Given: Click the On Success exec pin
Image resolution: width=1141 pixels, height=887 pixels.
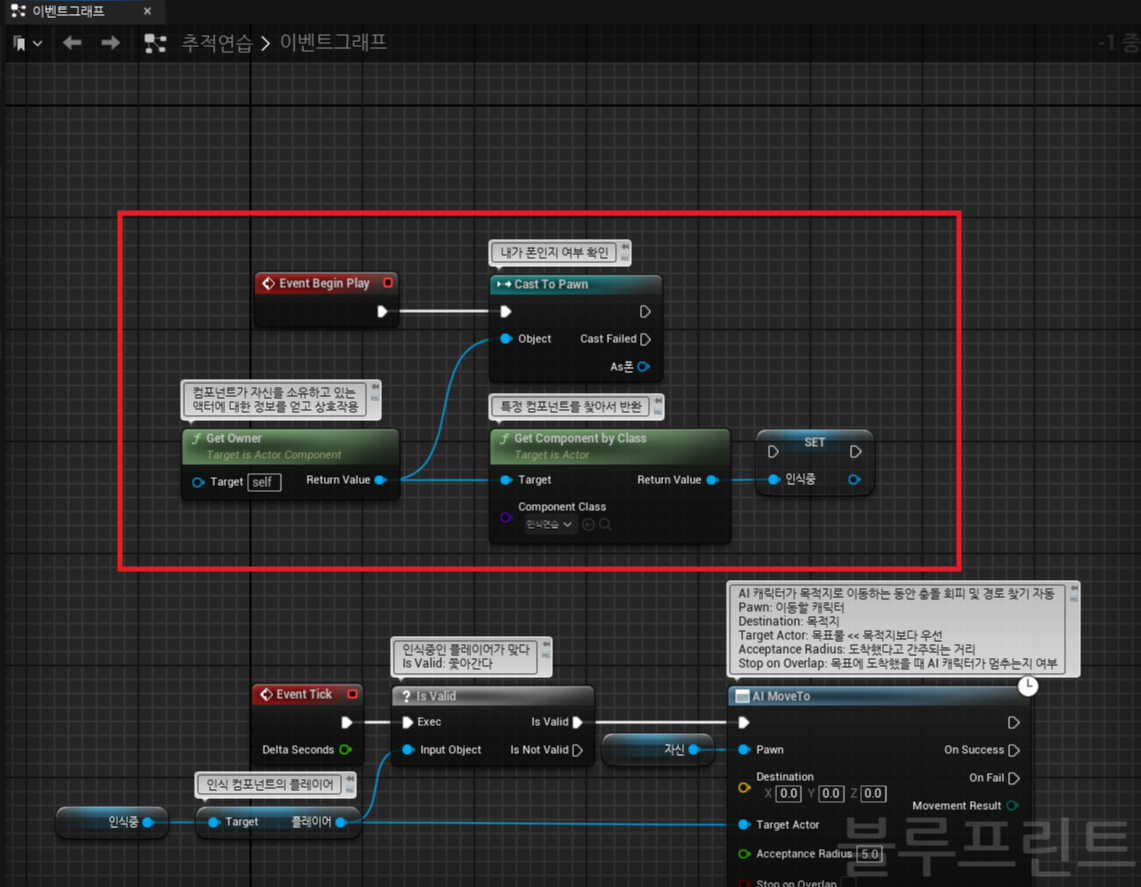Looking at the screenshot, I should click(x=1014, y=749).
